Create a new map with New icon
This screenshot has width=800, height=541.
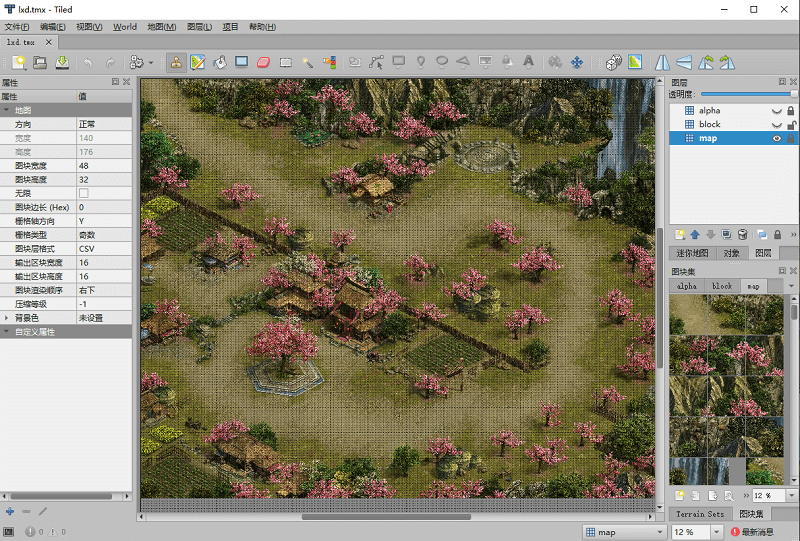point(19,62)
